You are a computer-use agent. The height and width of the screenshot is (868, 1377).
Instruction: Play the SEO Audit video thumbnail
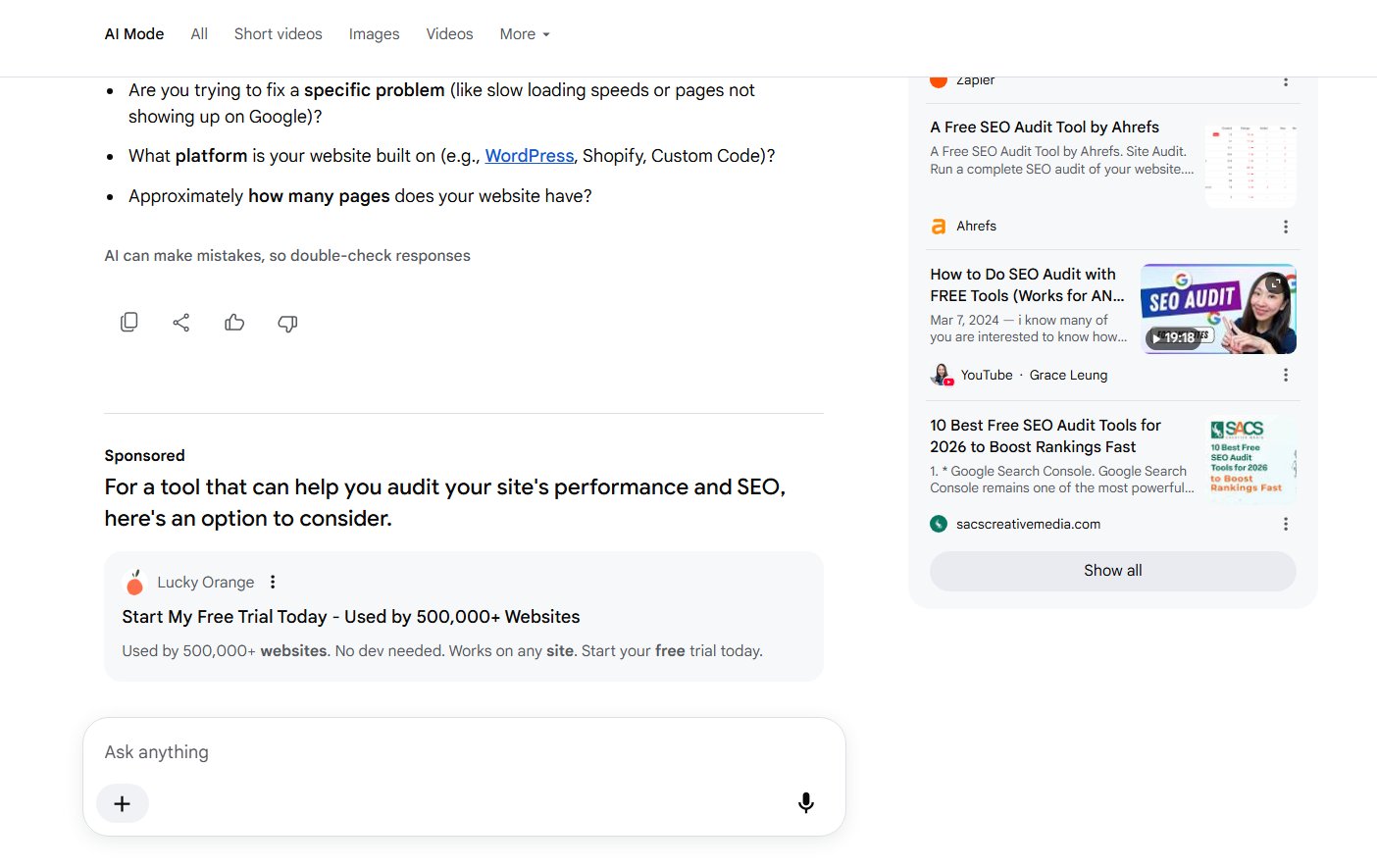click(x=1218, y=309)
